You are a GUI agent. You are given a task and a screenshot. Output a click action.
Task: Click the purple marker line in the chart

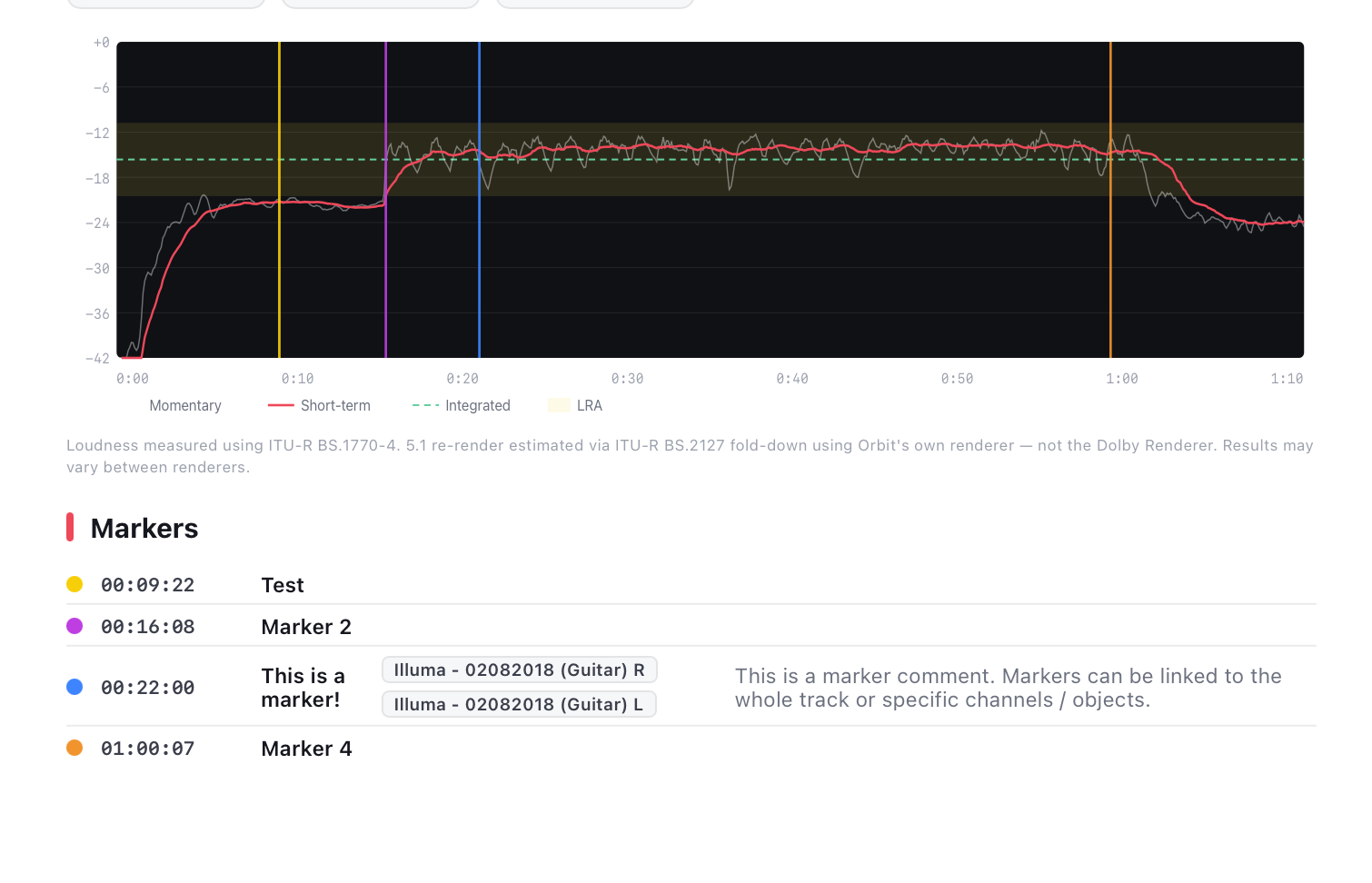click(386, 200)
